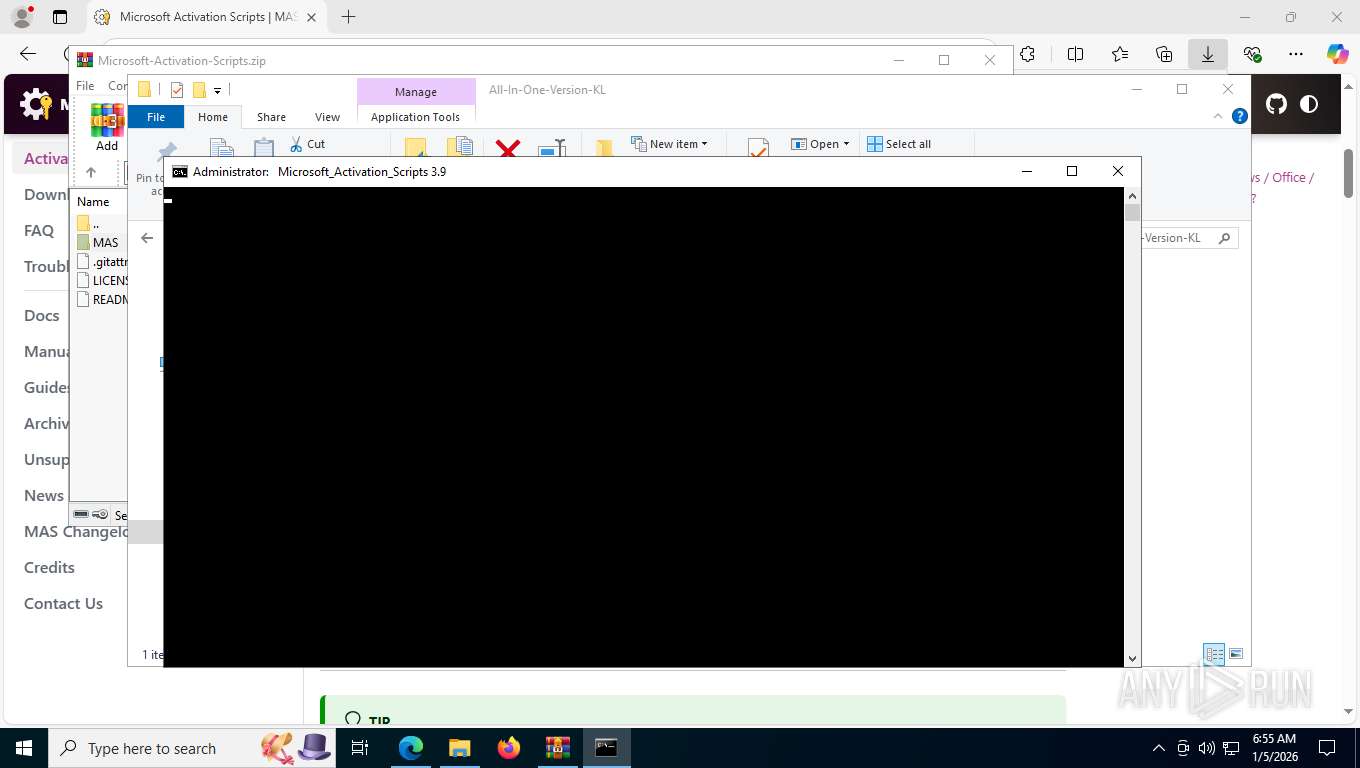Switch Explorer to details view icon
1360x768 pixels.
tap(1214, 655)
